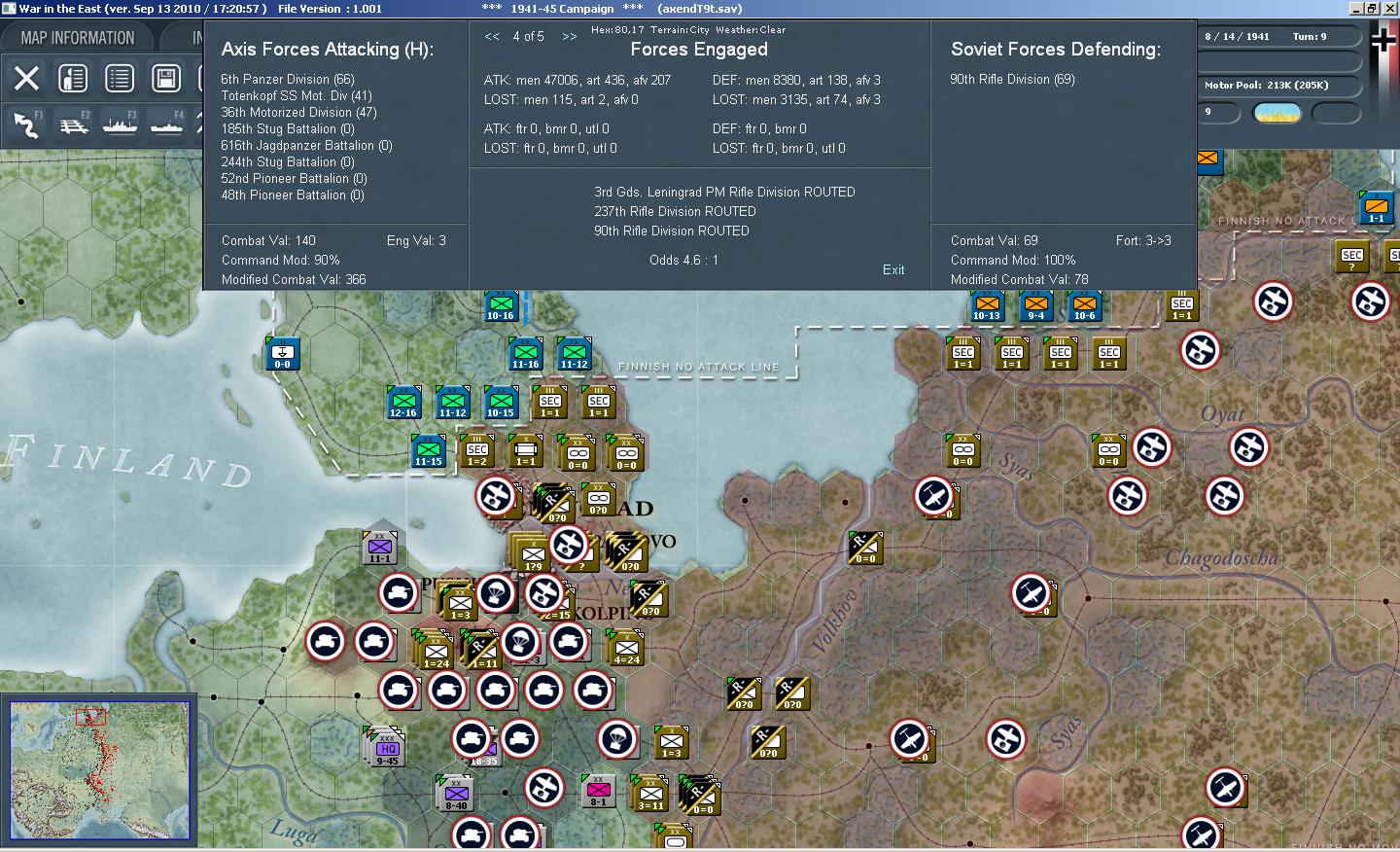Image resolution: width=1400 pixels, height=852 pixels.
Task: Select 244th Stug Battalion (0) entry
Action: click(288, 161)
